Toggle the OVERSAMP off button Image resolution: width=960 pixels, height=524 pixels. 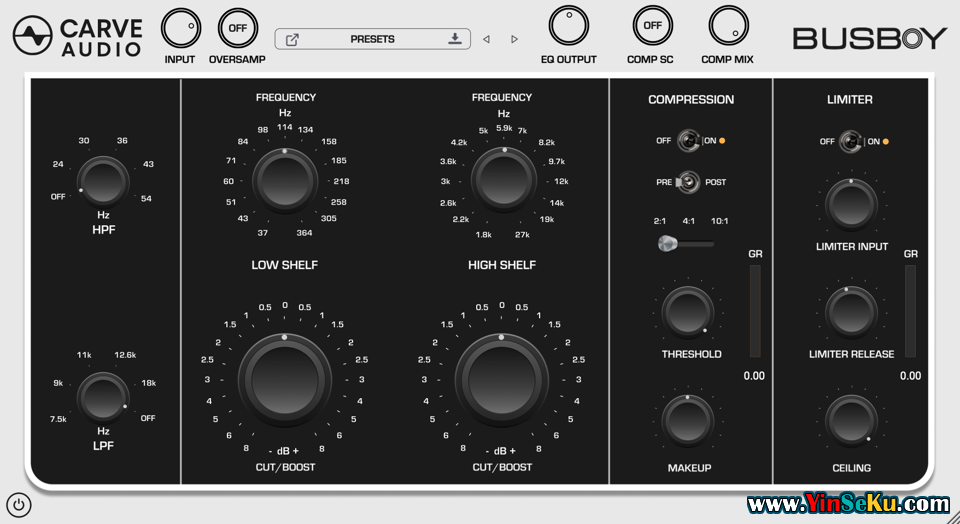click(237, 28)
